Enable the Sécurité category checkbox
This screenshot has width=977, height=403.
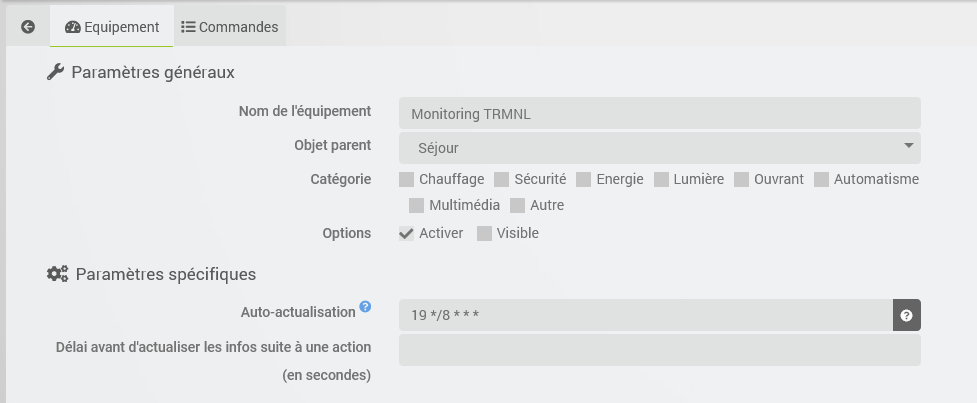tap(502, 180)
